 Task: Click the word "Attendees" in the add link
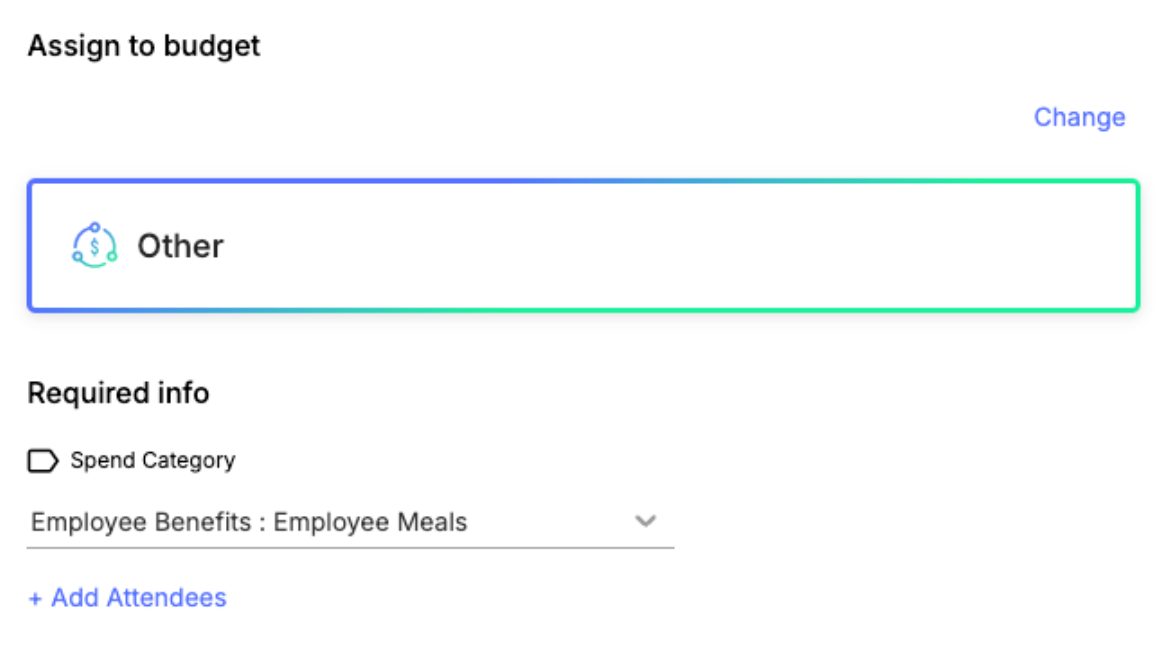tap(167, 598)
